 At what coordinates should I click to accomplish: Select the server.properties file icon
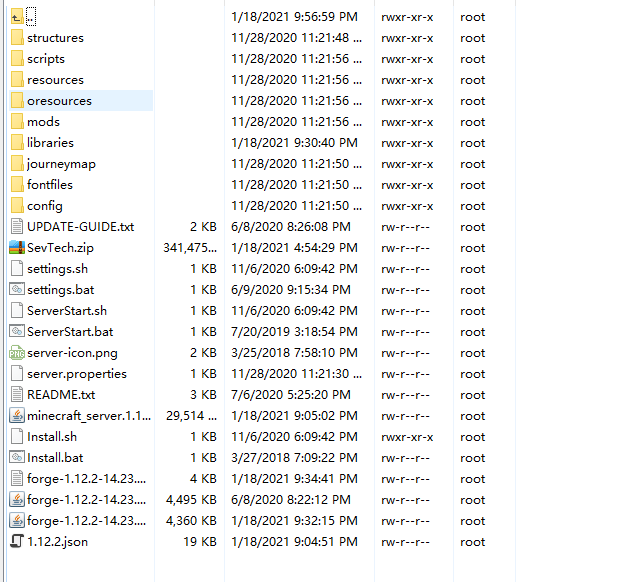click(17, 373)
